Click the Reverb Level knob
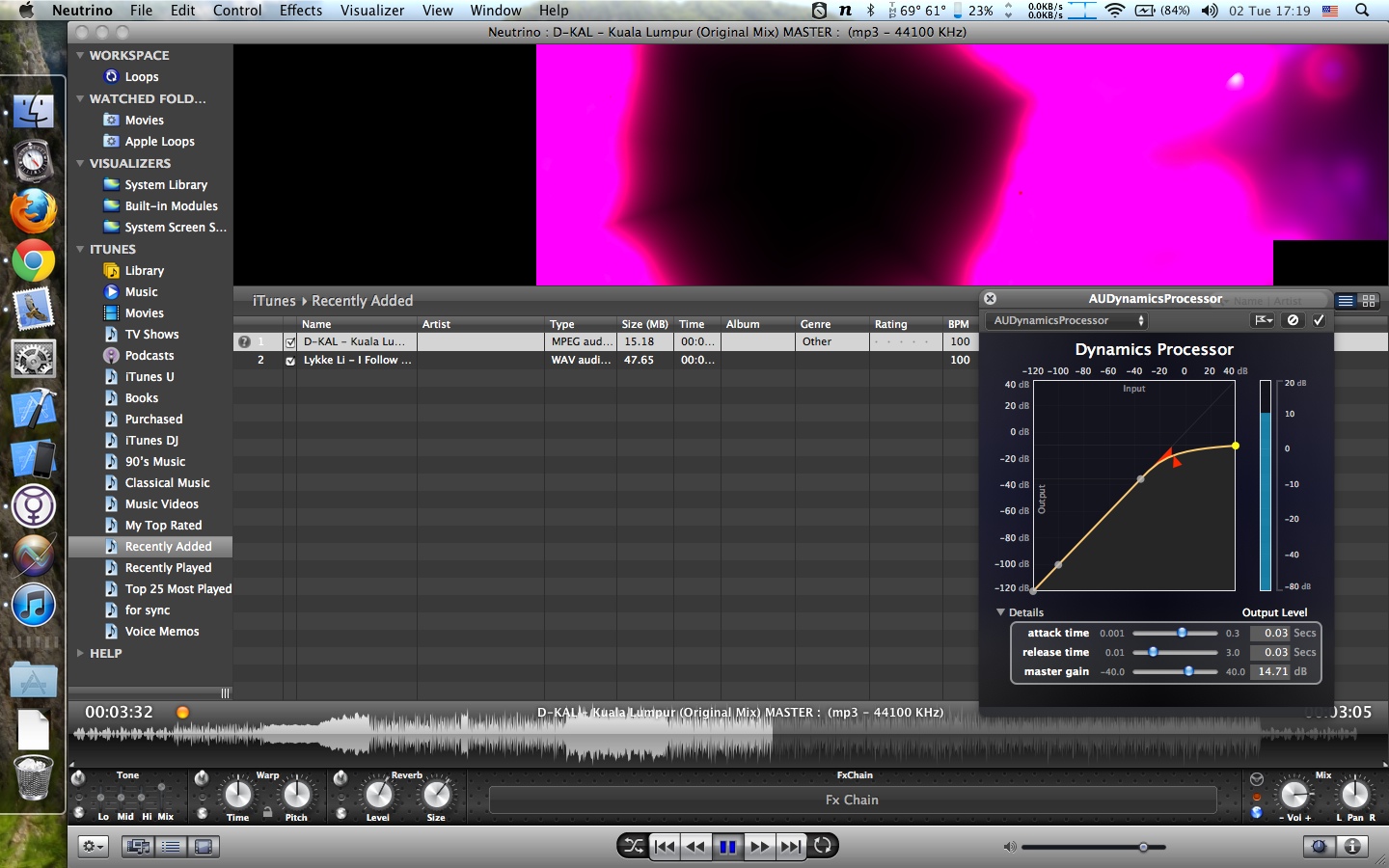 coord(378,795)
